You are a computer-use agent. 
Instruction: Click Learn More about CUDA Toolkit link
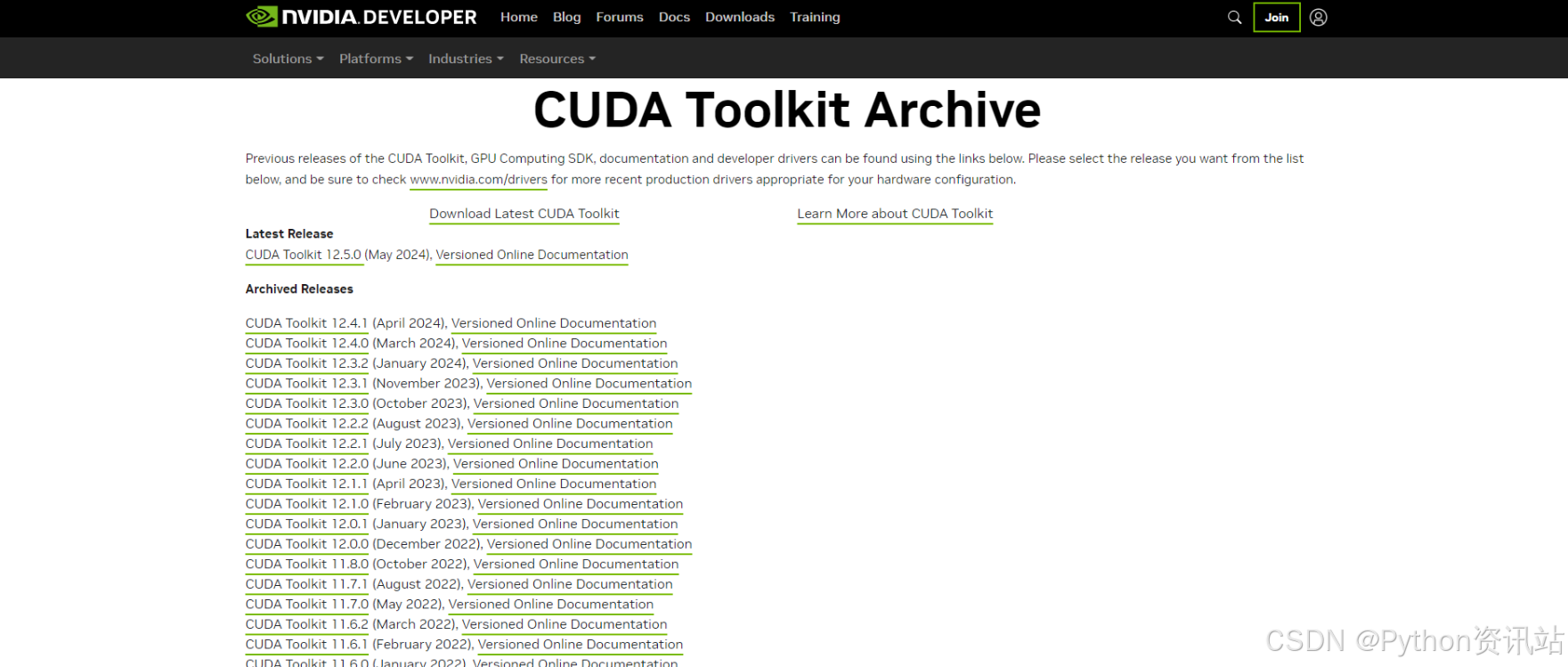(x=895, y=214)
